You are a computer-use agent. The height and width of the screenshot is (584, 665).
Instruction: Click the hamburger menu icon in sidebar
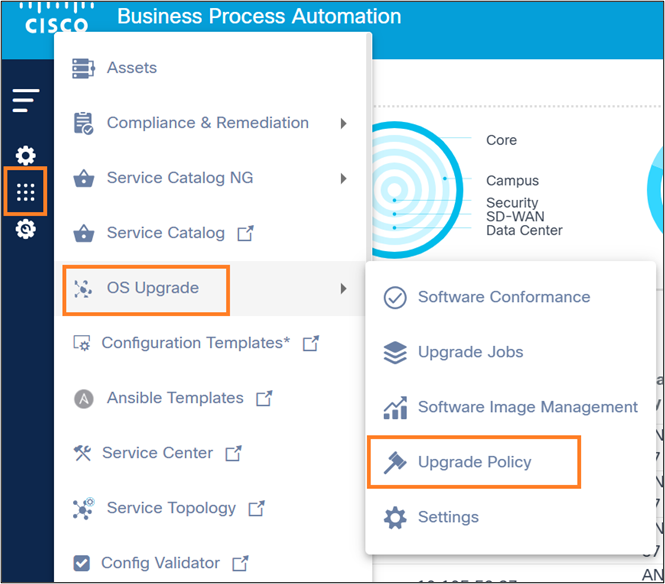coord(26,100)
